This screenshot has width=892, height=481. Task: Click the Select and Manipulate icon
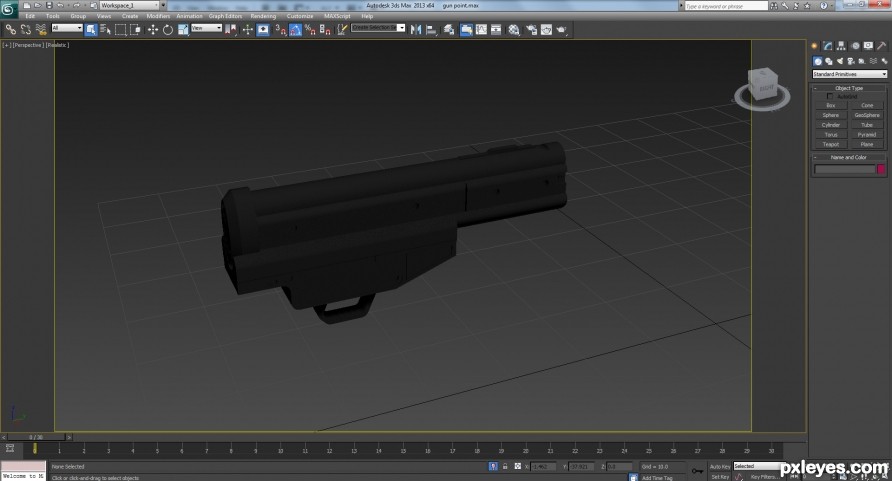pyautogui.click(x=247, y=30)
